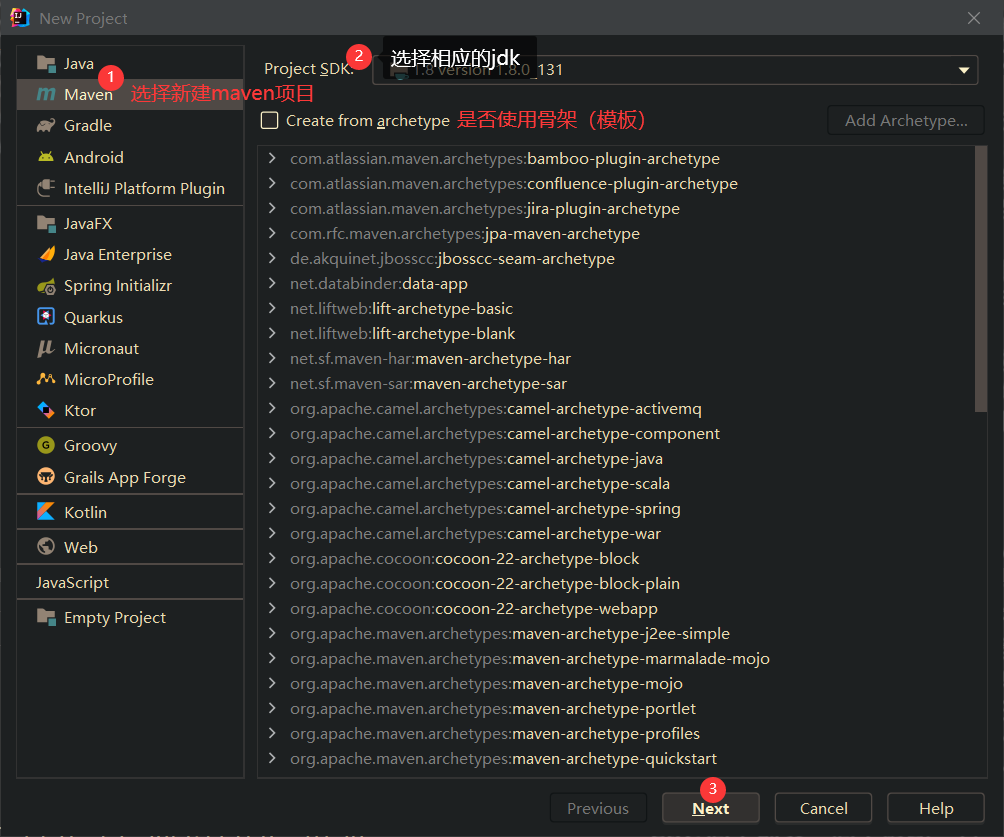This screenshot has height=837, width=1004.
Task: Click the Gradle elephant icon
Action: coord(46,126)
